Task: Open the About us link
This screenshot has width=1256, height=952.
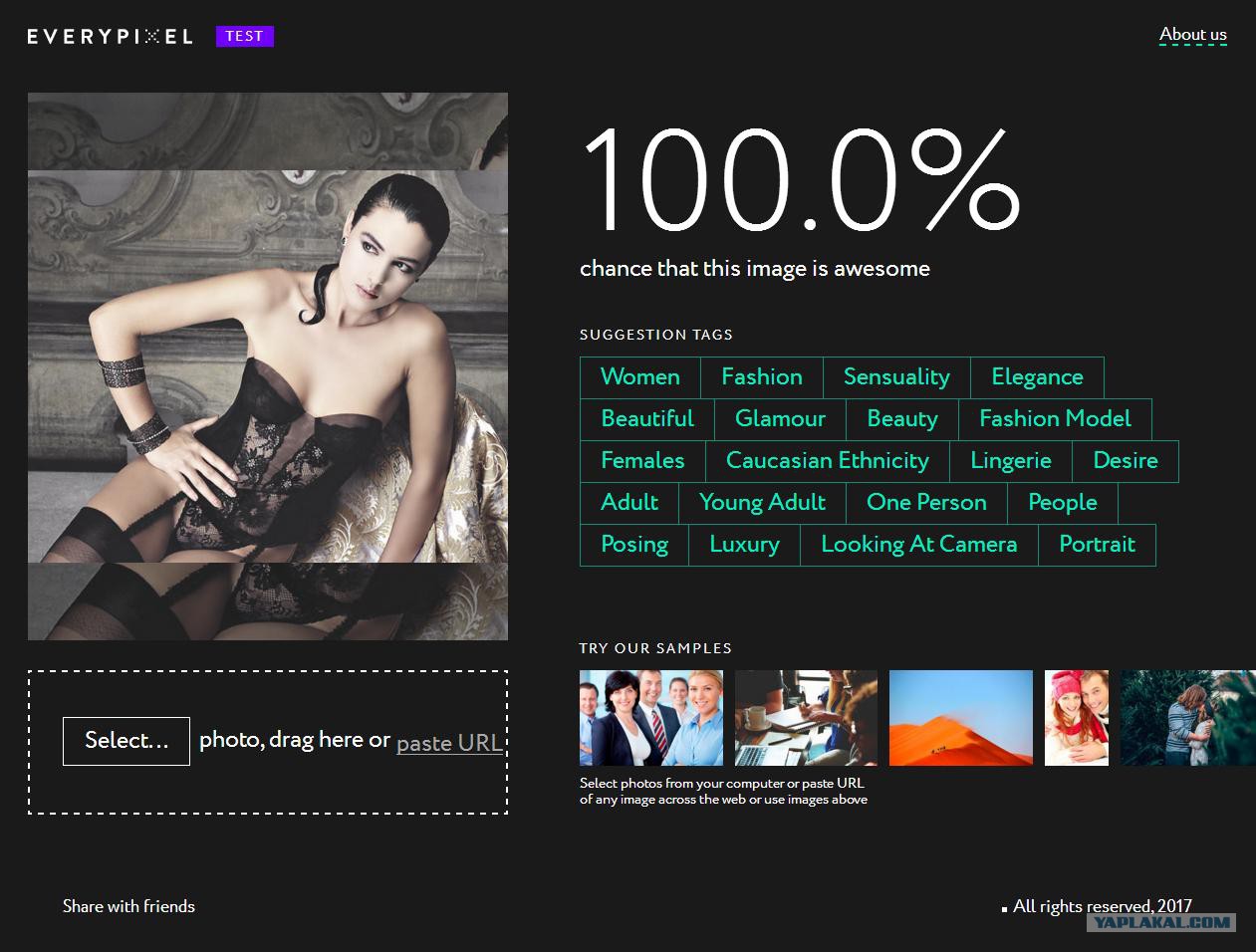Action: 1193,35
